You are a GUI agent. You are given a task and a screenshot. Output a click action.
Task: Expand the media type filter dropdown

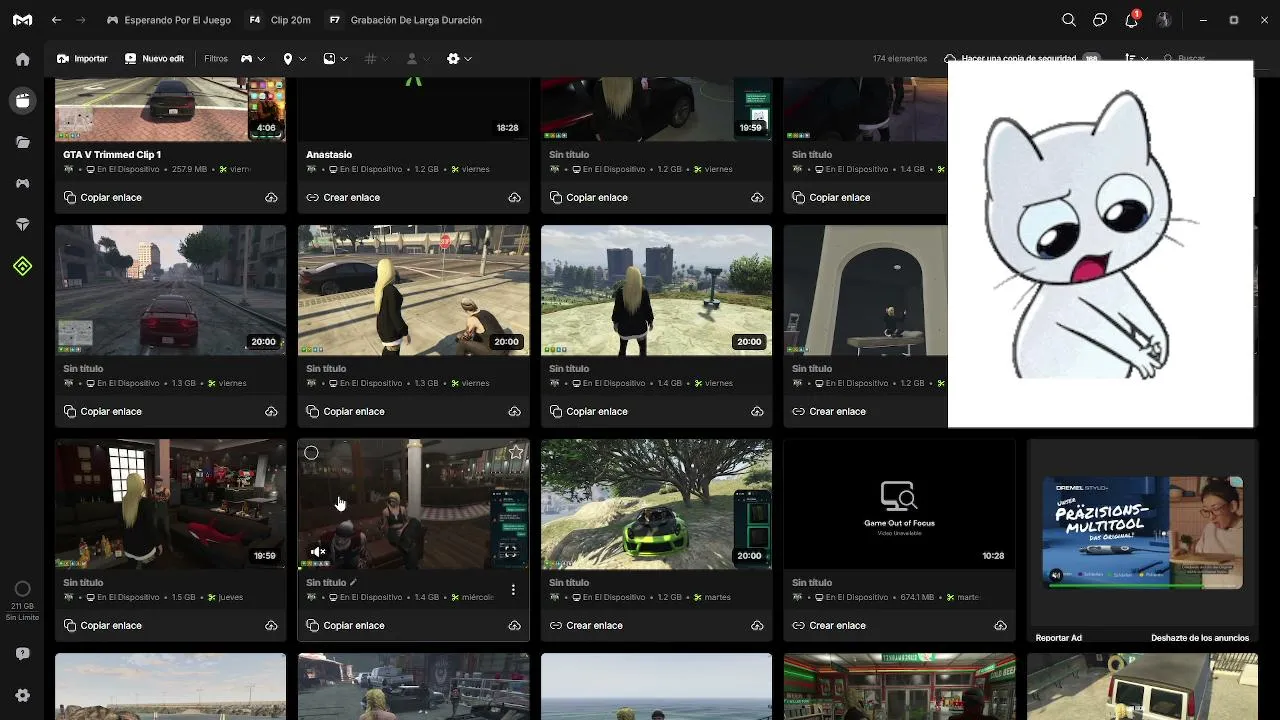[x=335, y=59]
